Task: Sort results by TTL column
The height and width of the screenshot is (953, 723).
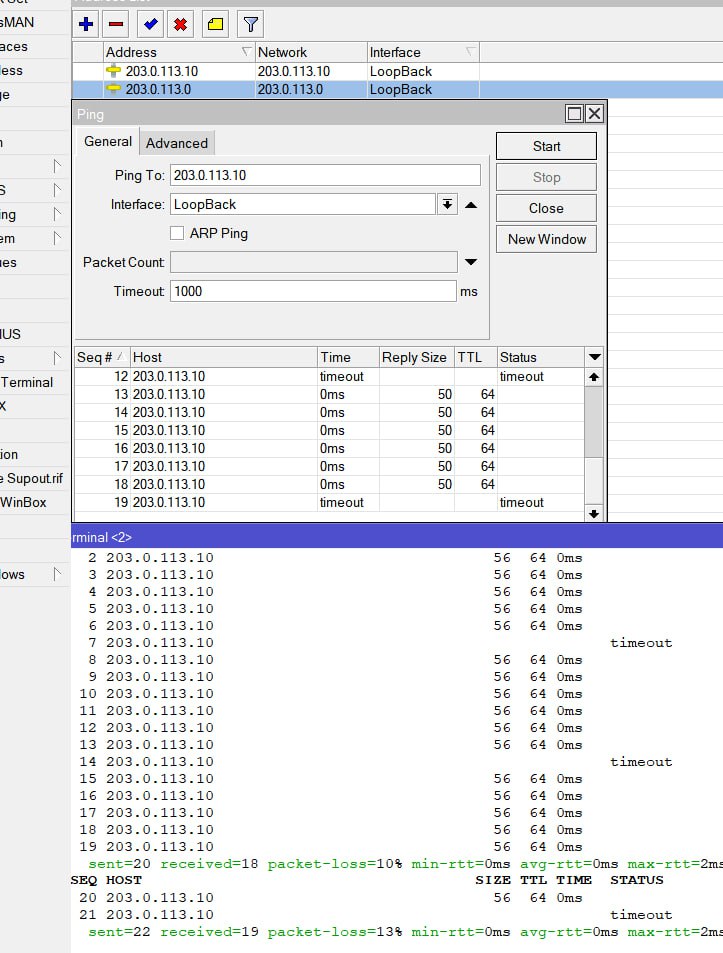Action: (476, 357)
